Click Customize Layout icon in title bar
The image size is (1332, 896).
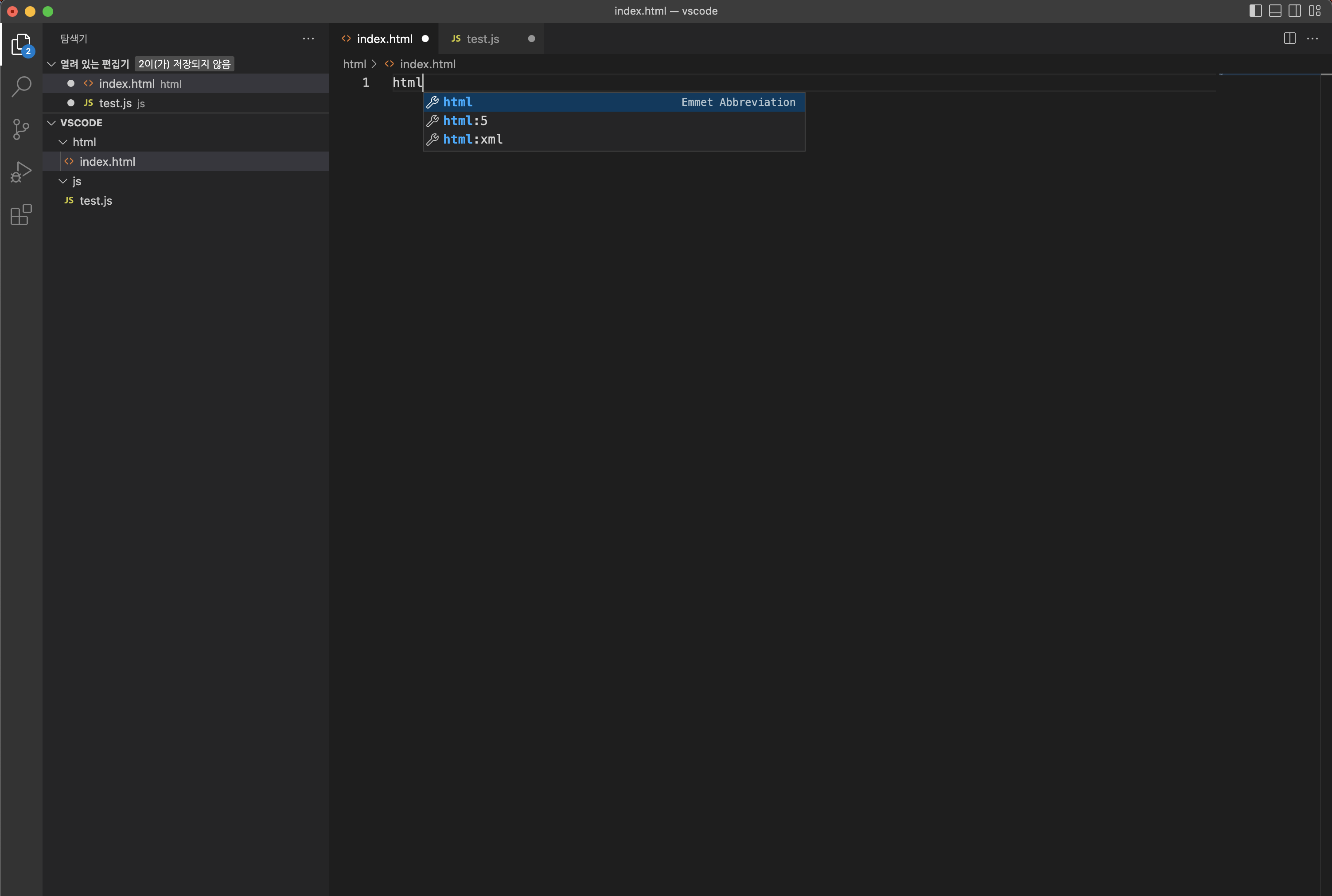point(1315,11)
